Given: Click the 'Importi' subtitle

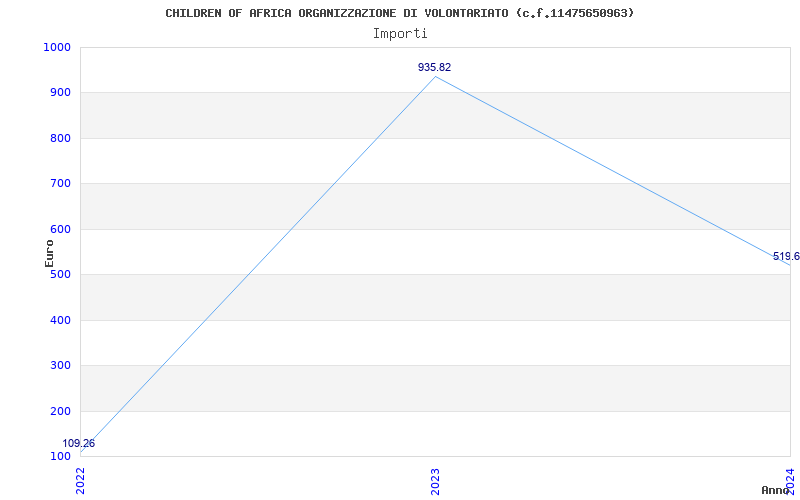Looking at the screenshot, I should point(400,34).
